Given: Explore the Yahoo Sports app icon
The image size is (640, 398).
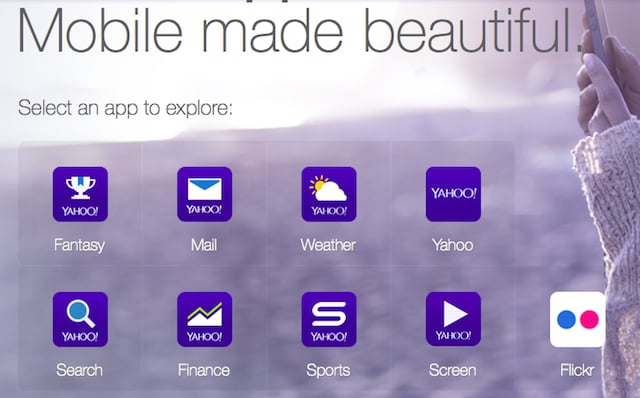Looking at the screenshot, I should point(329,319).
